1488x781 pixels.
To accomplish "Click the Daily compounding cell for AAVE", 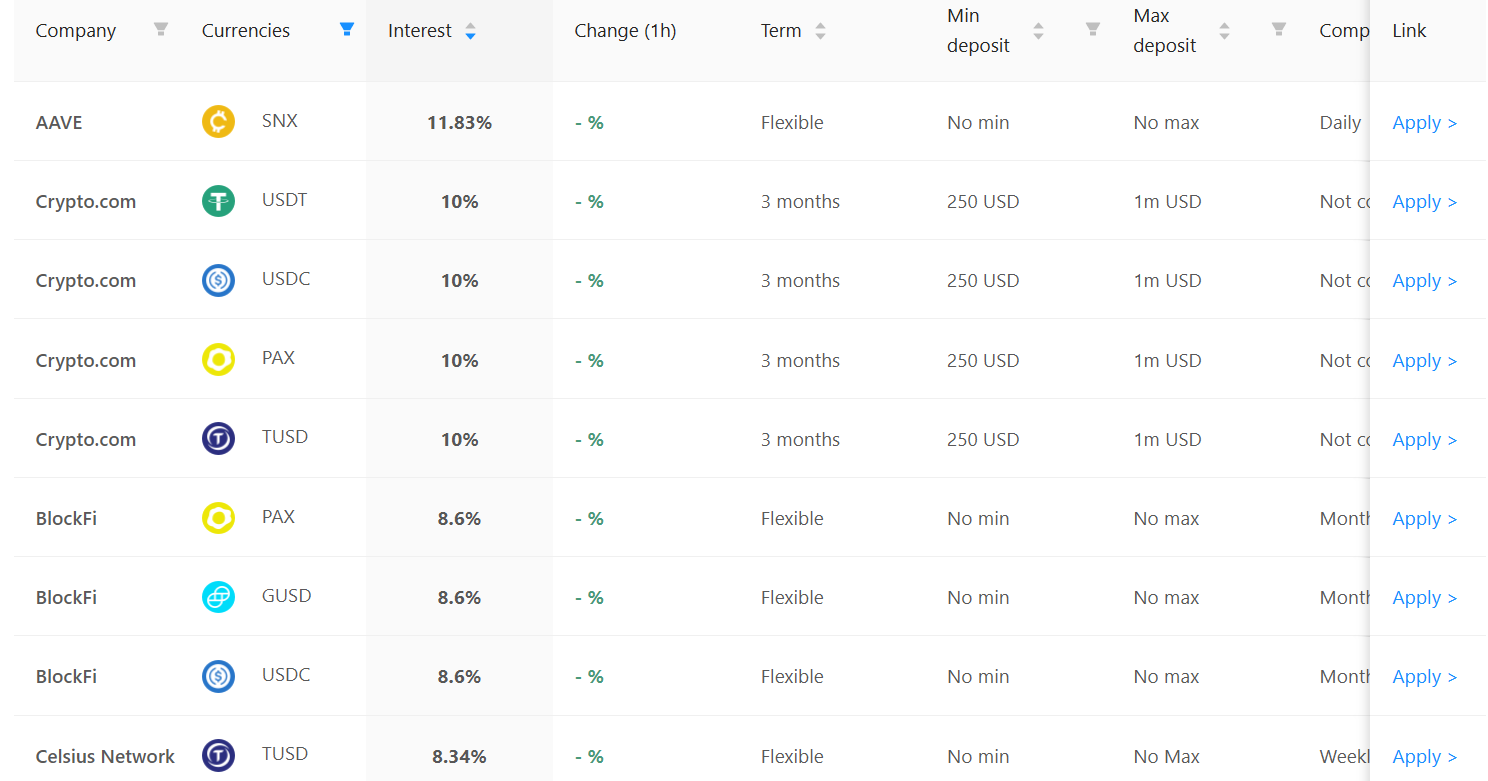I will [x=1340, y=123].
